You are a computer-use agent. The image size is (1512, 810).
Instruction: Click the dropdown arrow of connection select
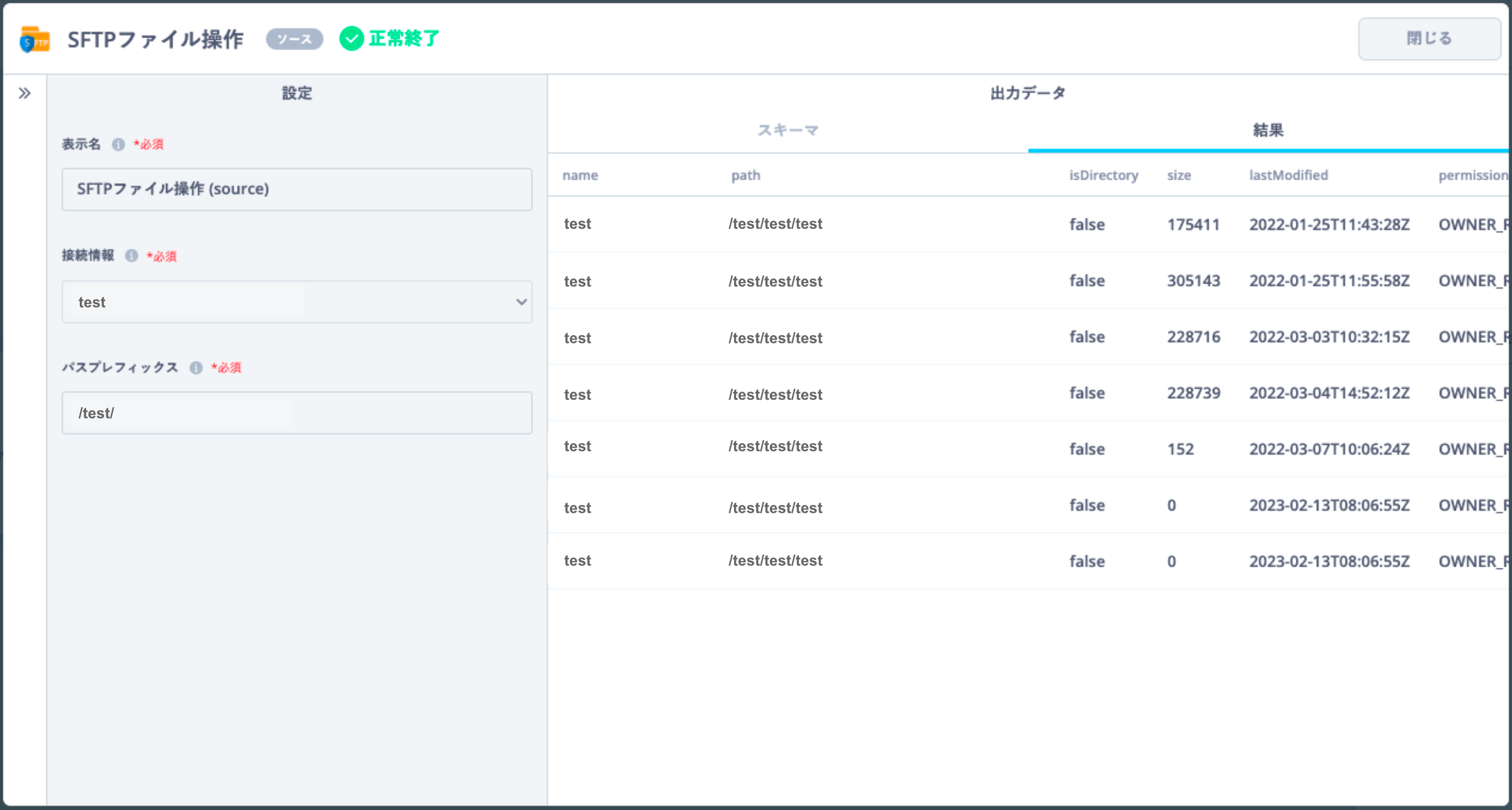point(521,302)
